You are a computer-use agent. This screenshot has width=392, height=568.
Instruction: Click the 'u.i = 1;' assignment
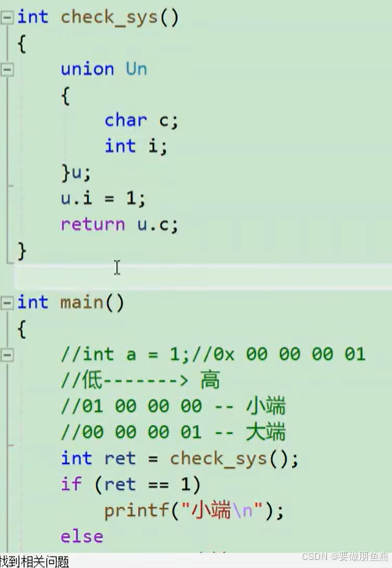tap(103, 199)
